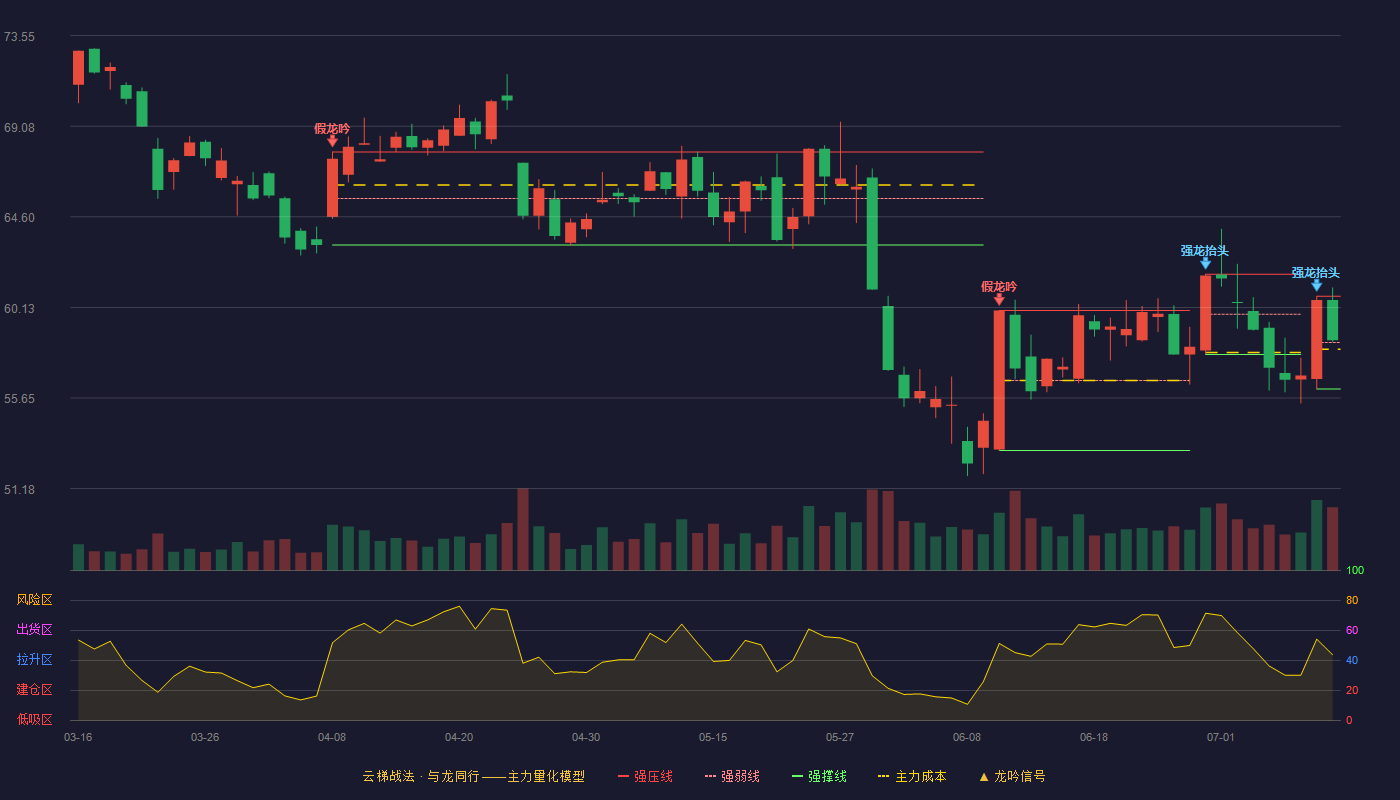Click the 03-16 date axis label
The height and width of the screenshot is (800, 1400).
tap(78, 737)
